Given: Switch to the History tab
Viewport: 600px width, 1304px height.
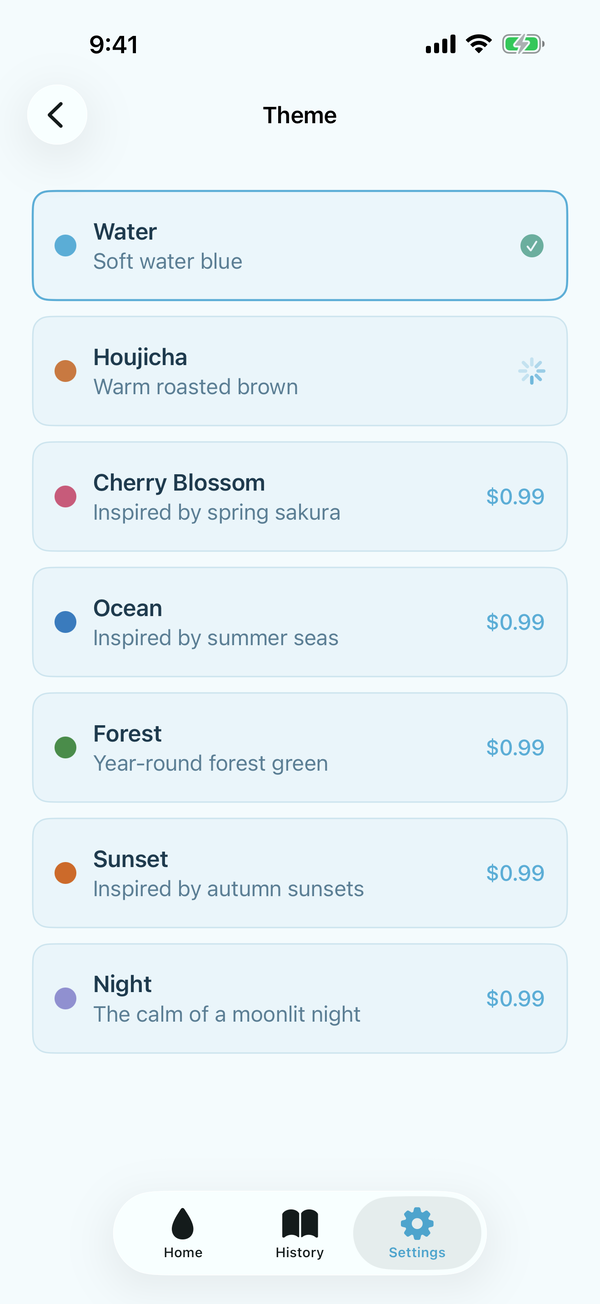Looking at the screenshot, I should click(x=299, y=1232).
